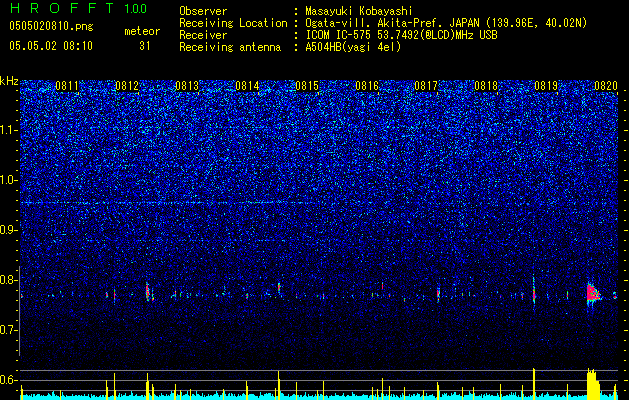Click the 'Observer' label
The height and width of the screenshot is (400, 629).
pyautogui.click(x=203, y=11)
